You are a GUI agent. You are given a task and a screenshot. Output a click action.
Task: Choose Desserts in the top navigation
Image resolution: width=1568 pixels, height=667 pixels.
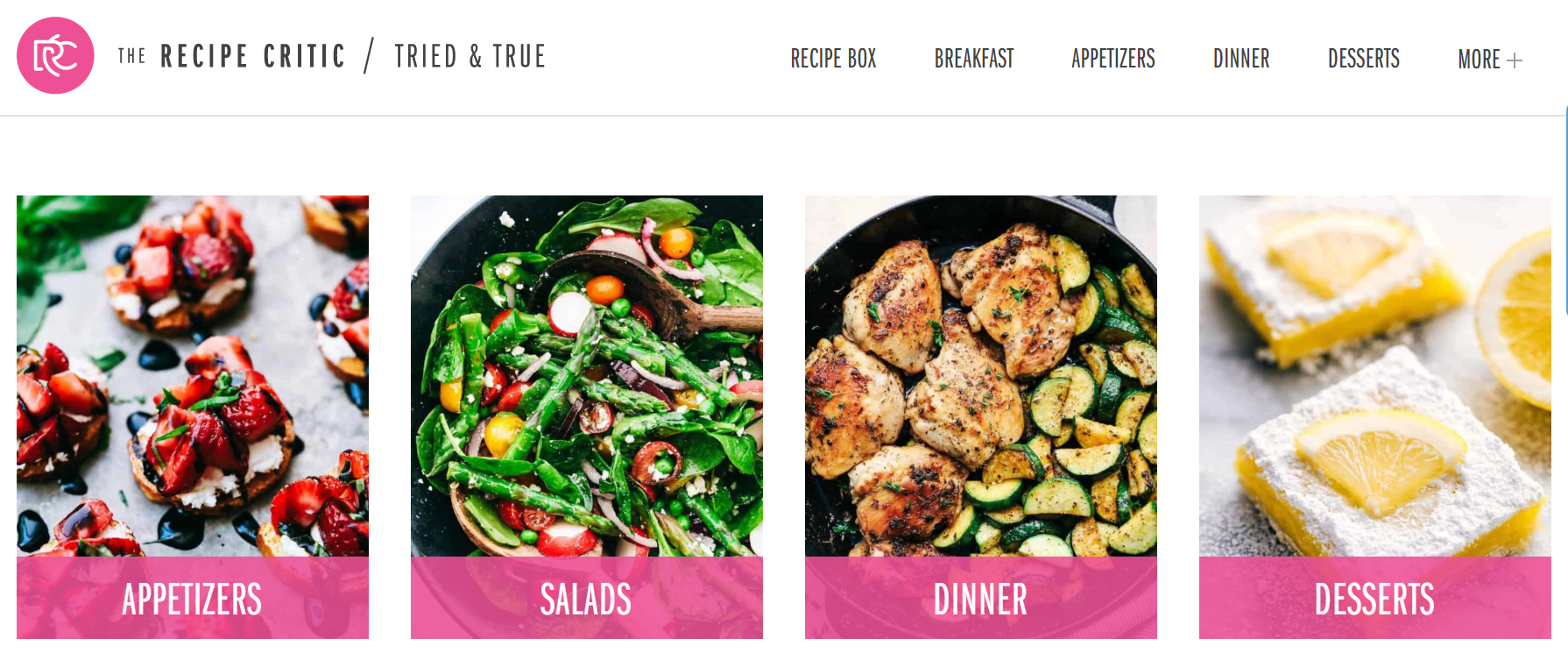click(x=1364, y=59)
